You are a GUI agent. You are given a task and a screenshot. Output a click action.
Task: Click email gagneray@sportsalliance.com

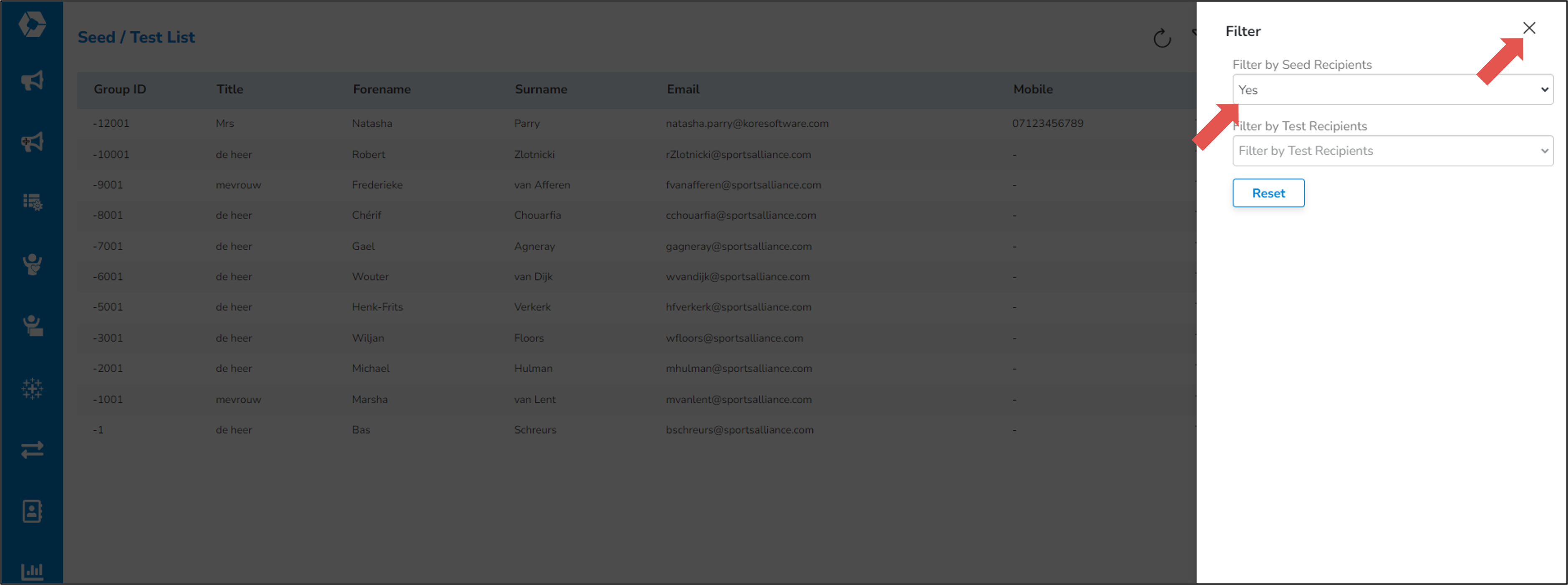click(x=739, y=246)
